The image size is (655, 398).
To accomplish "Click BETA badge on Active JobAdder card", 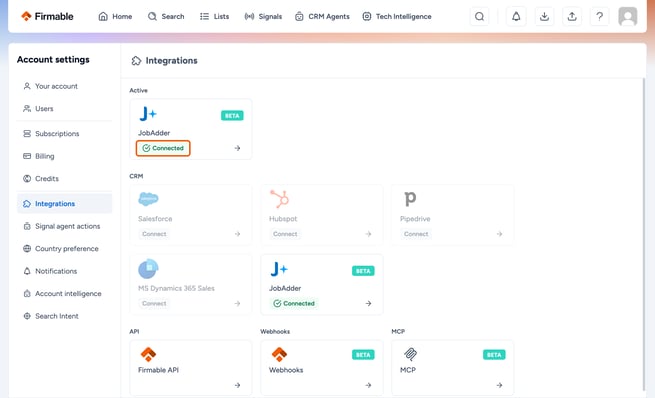I will click(x=232, y=116).
